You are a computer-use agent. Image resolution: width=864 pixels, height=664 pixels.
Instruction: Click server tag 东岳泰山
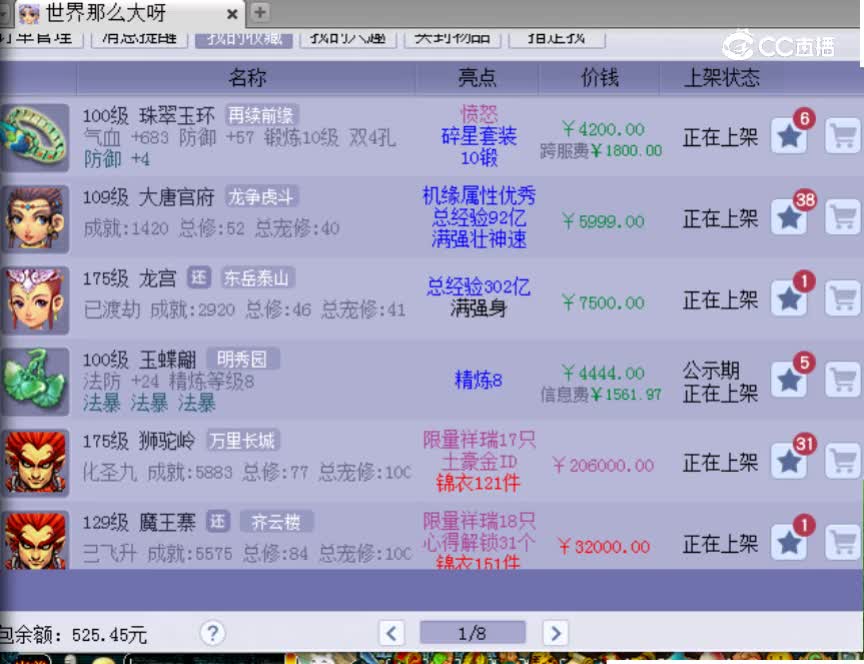coord(258,278)
